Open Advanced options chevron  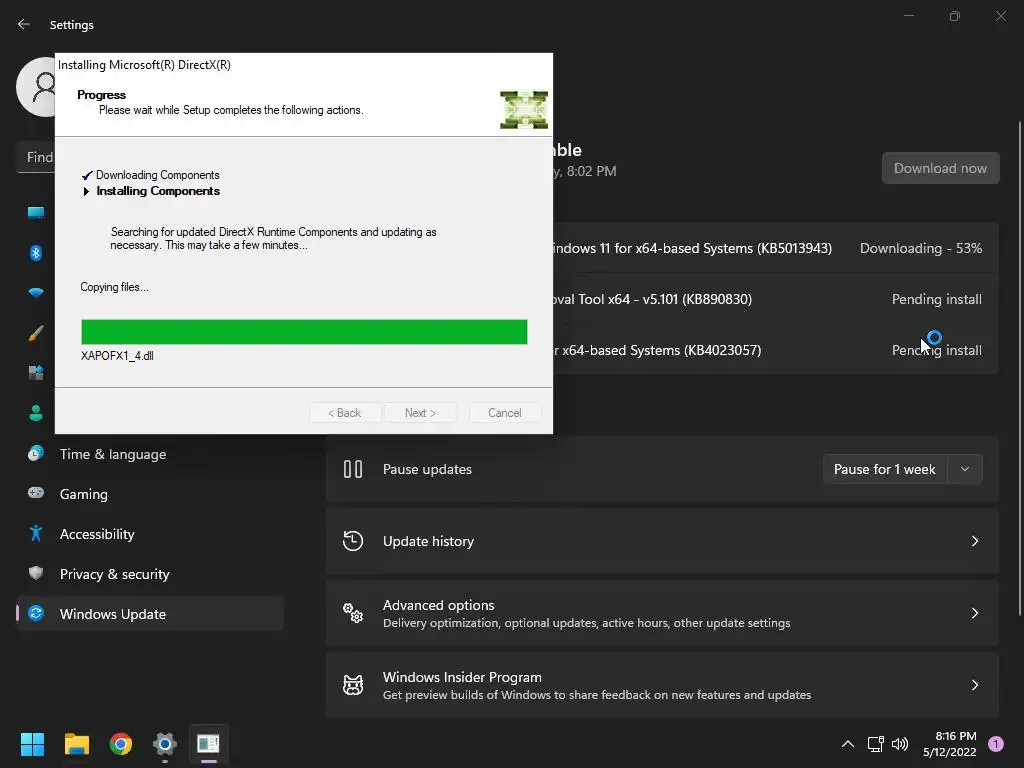(x=974, y=613)
